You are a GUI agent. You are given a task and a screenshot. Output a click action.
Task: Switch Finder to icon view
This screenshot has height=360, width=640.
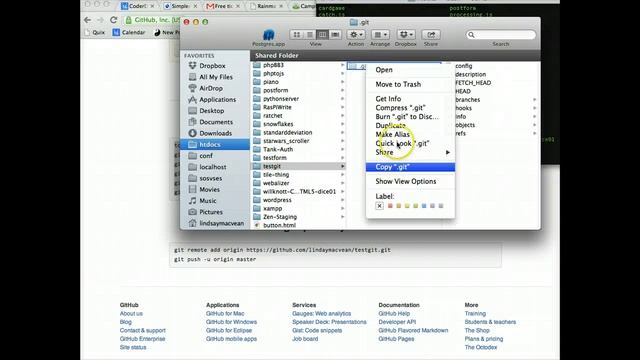pos(297,35)
